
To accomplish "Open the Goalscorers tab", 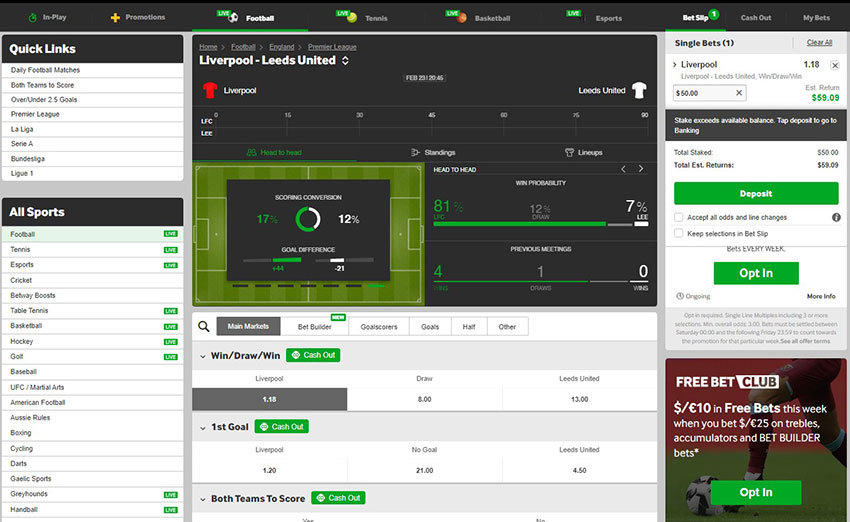I will tap(379, 326).
